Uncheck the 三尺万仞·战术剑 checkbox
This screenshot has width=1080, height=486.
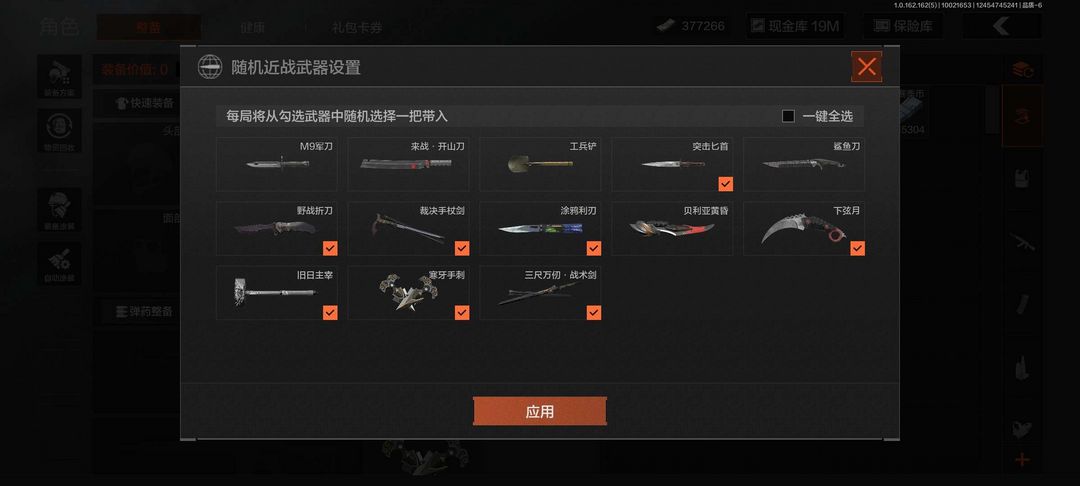tap(593, 313)
